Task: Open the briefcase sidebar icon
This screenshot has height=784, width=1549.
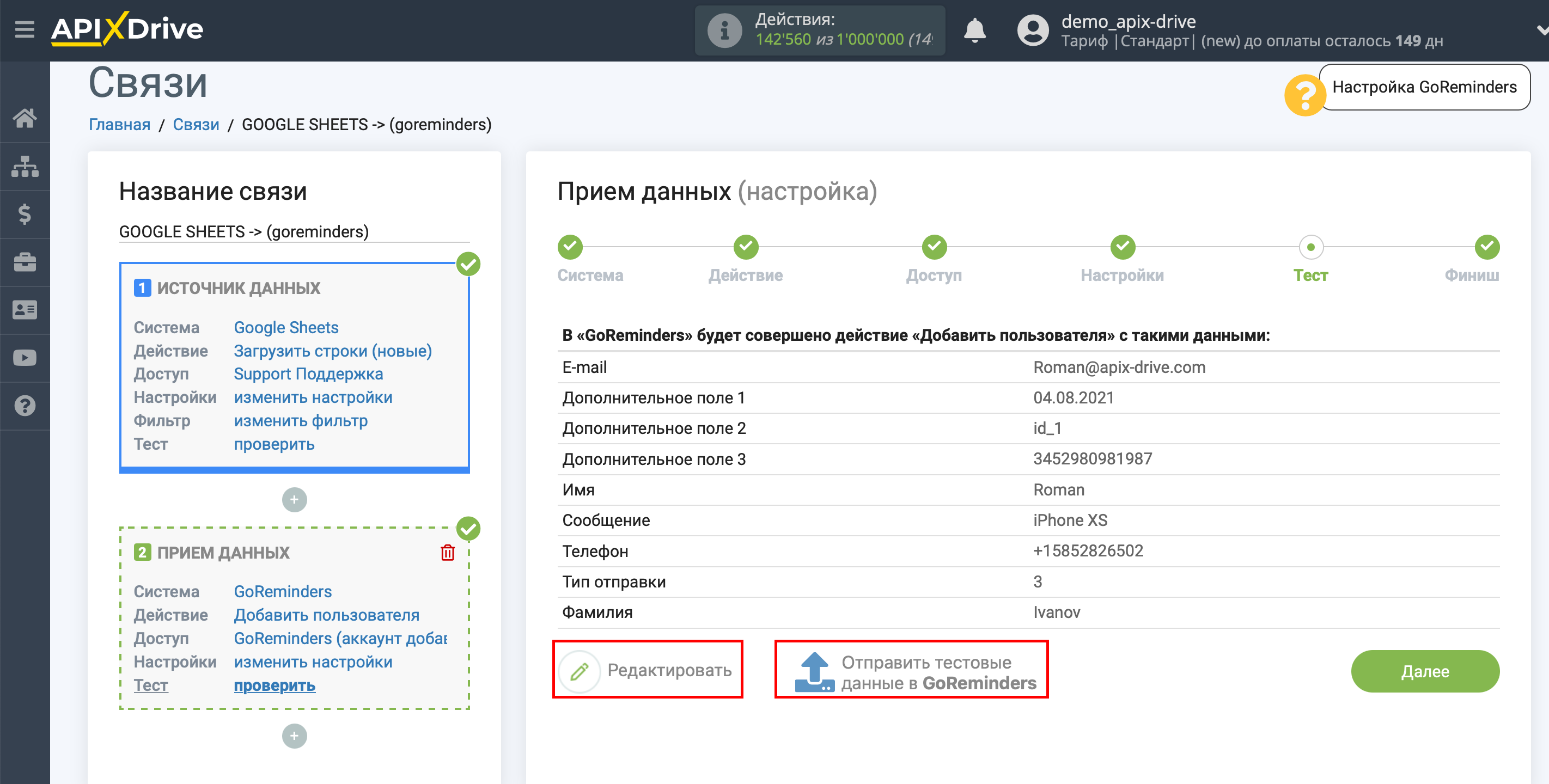Action: (x=25, y=262)
